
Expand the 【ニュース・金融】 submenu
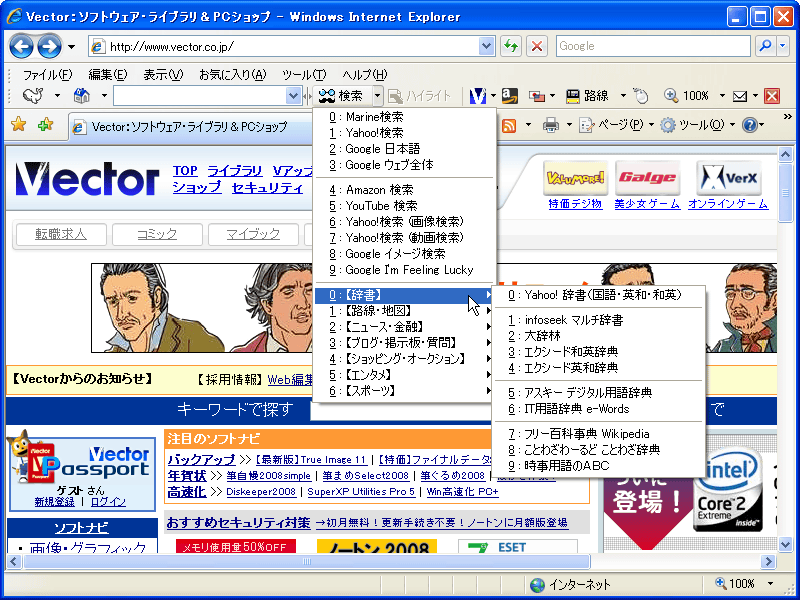click(x=404, y=327)
